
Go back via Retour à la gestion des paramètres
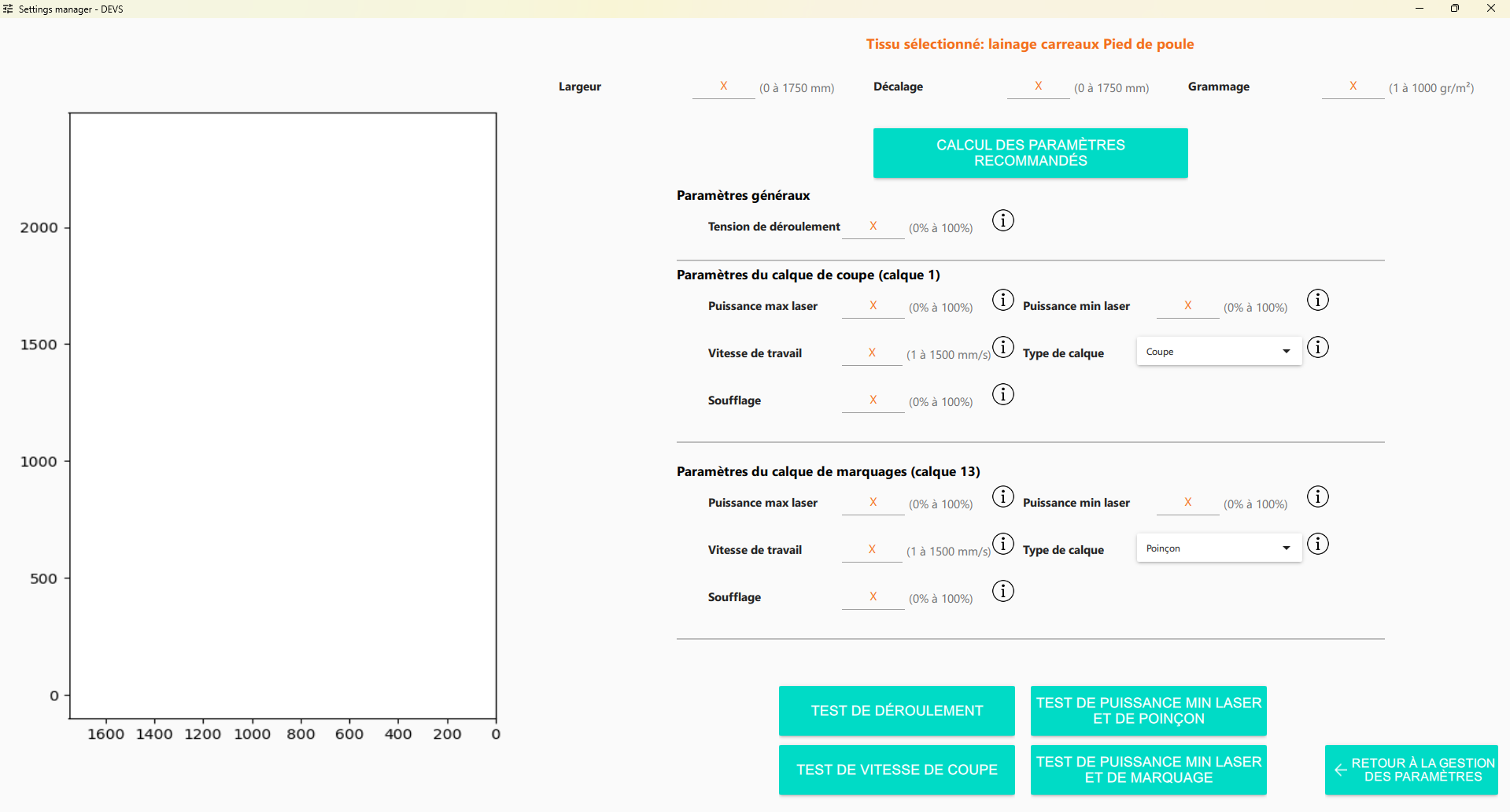point(1411,770)
